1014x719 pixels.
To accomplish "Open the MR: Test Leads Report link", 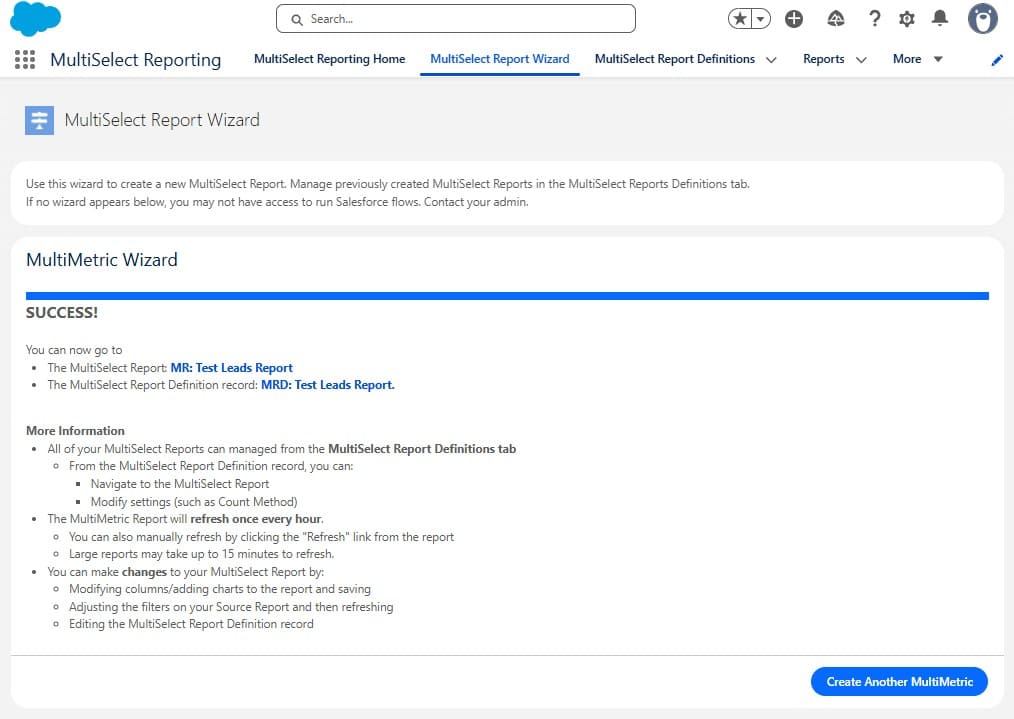I will click(x=232, y=368).
